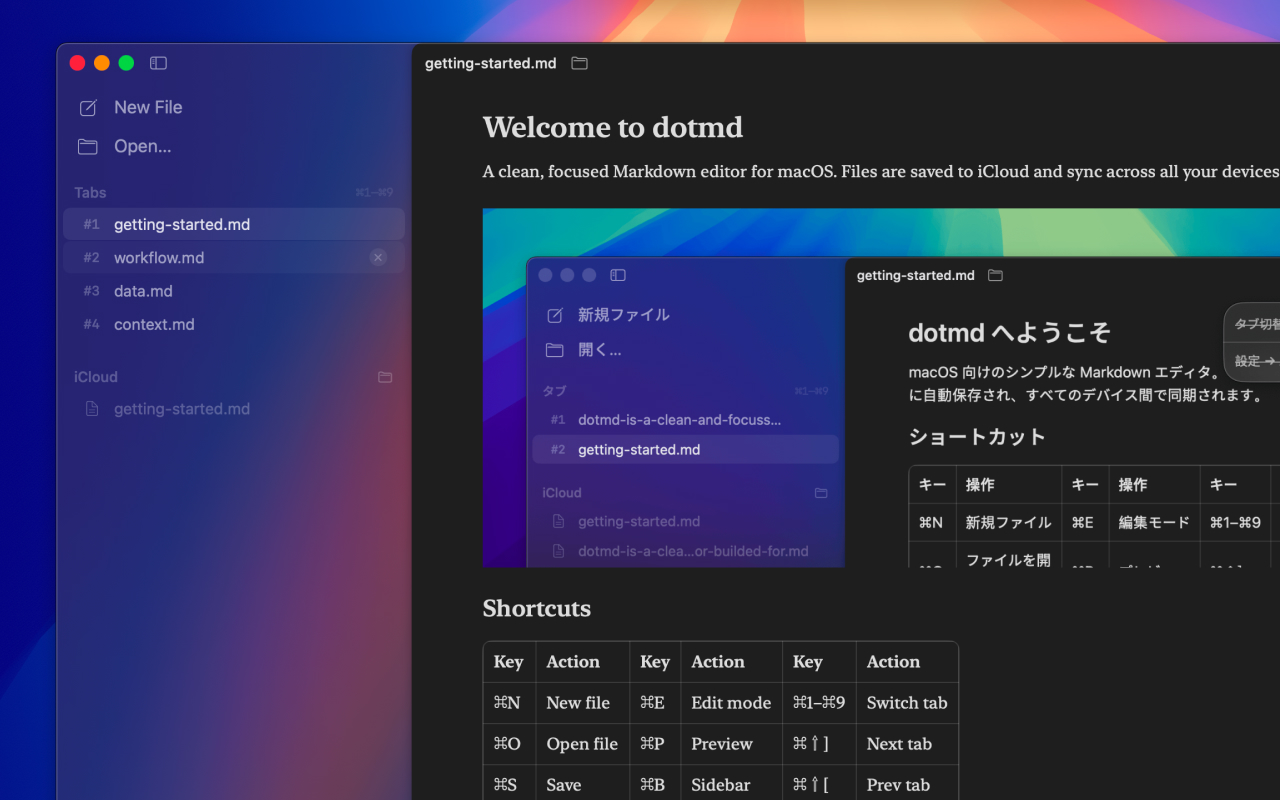Click the Switch tab table cell
The image size is (1280, 800).
[x=907, y=703]
